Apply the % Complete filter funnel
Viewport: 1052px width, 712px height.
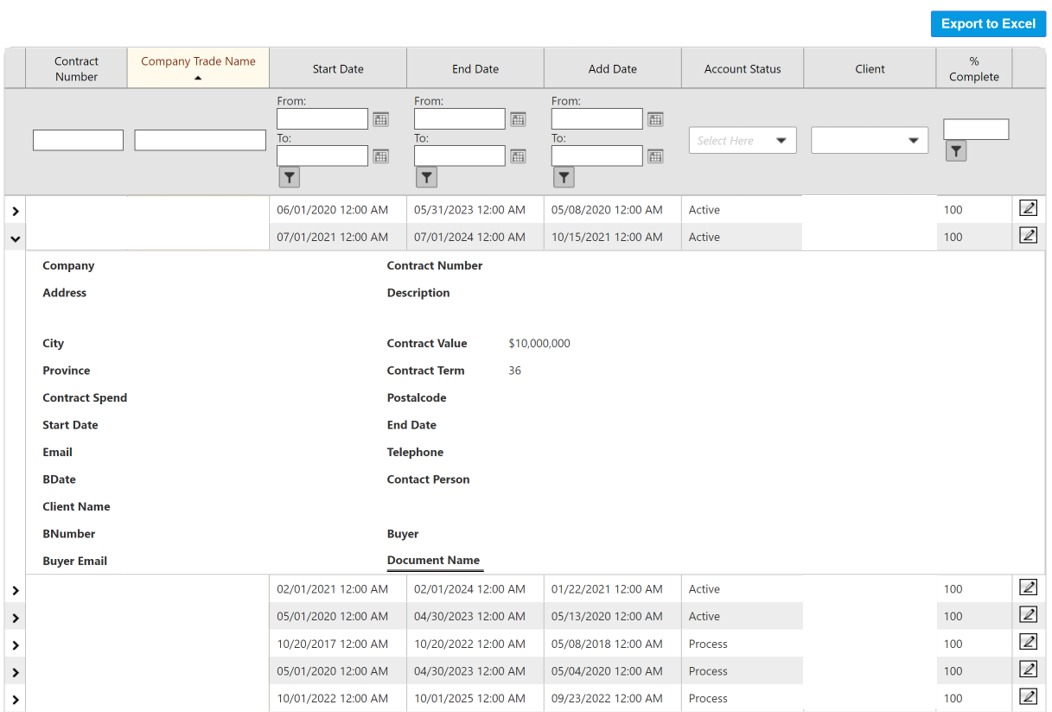956,151
